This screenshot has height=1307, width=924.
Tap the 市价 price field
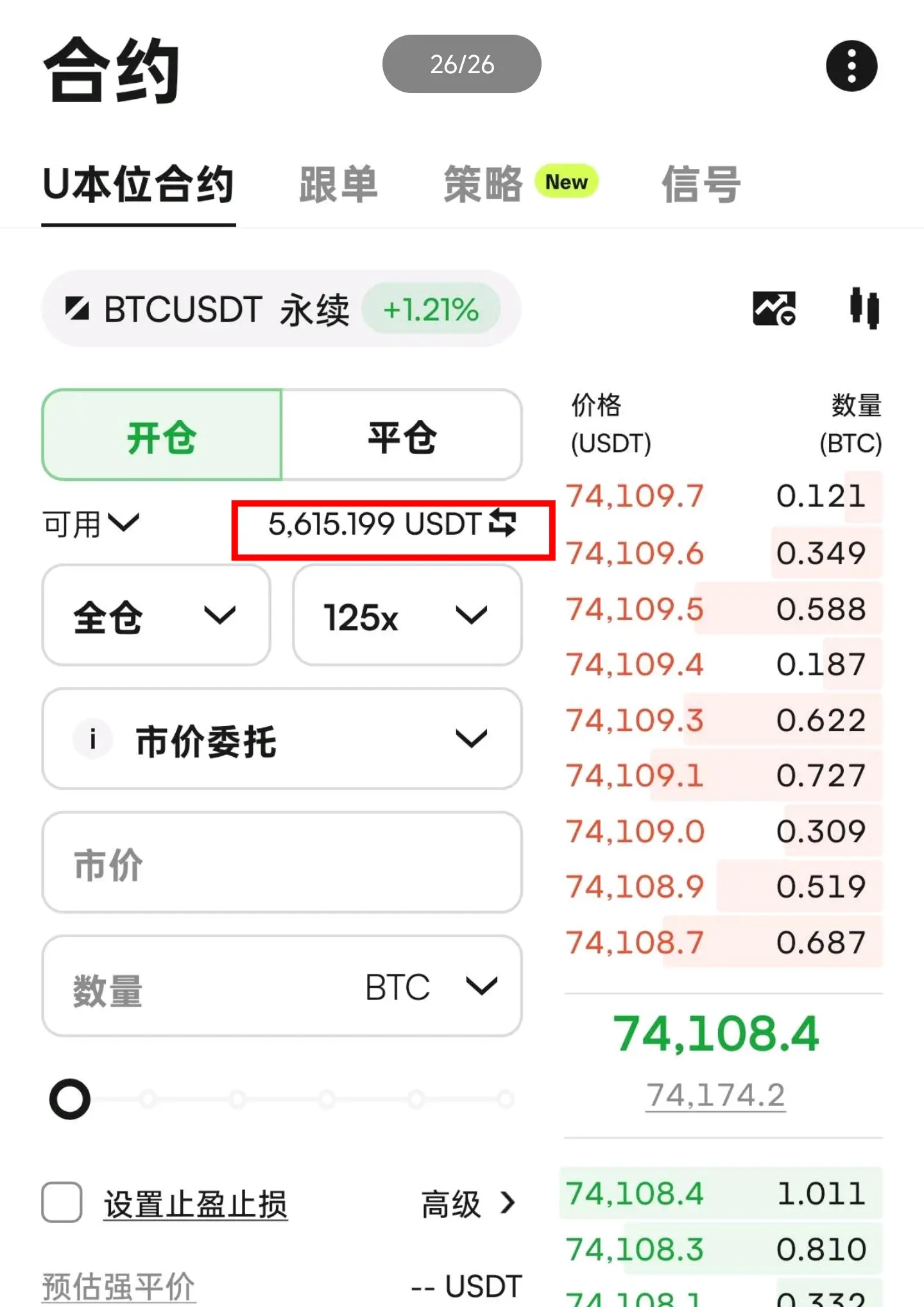[x=282, y=862]
